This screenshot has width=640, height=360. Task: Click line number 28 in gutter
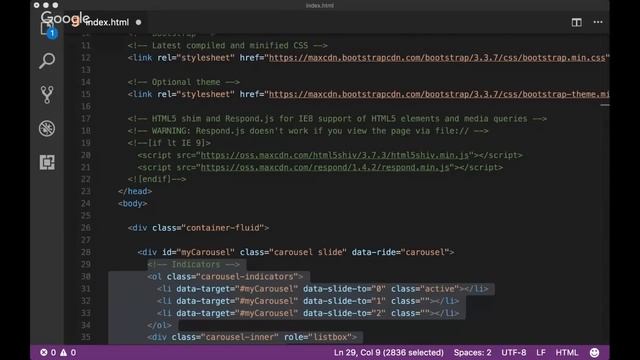click(x=86, y=252)
